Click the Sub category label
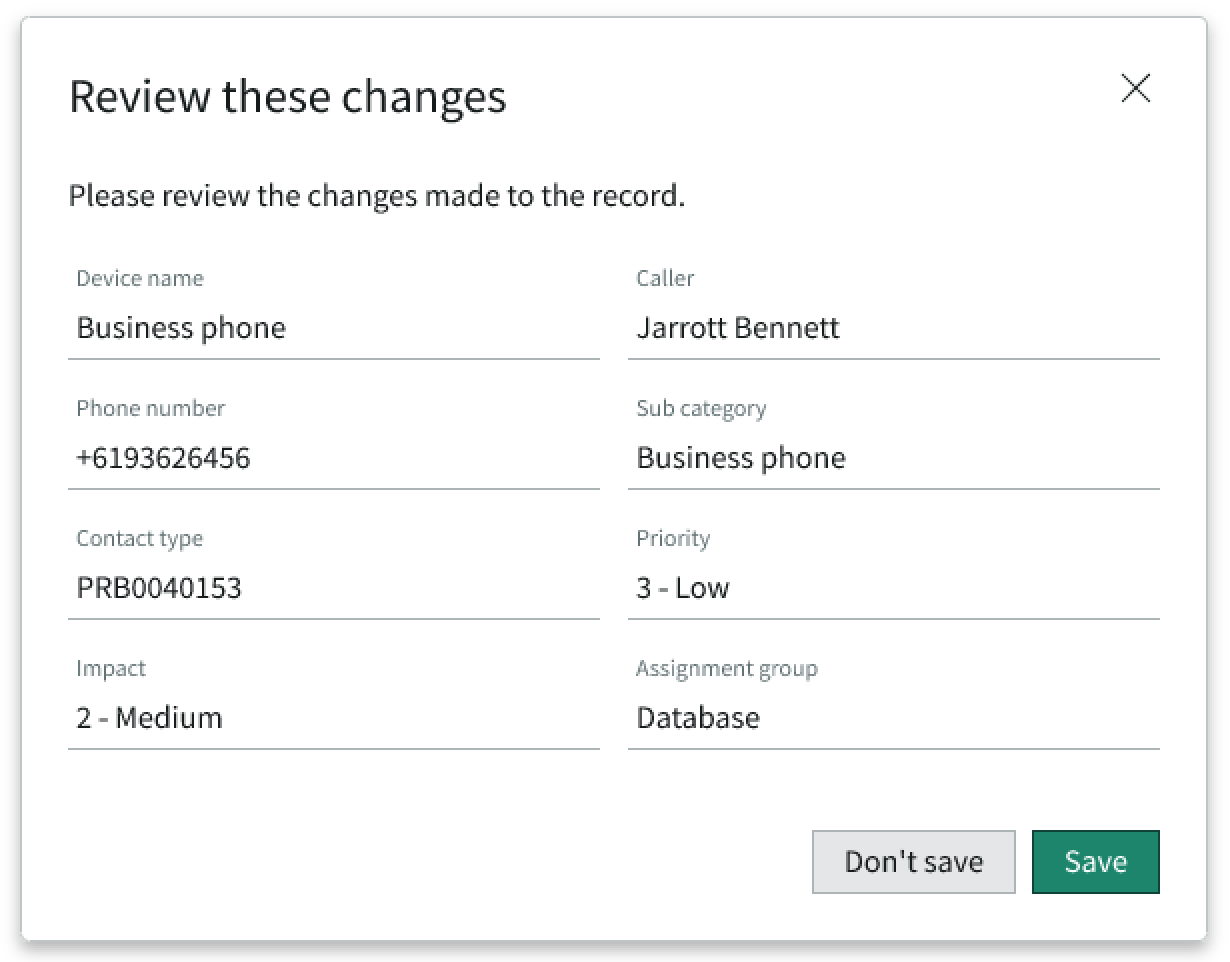The image size is (1230, 962). click(x=701, y=408)
